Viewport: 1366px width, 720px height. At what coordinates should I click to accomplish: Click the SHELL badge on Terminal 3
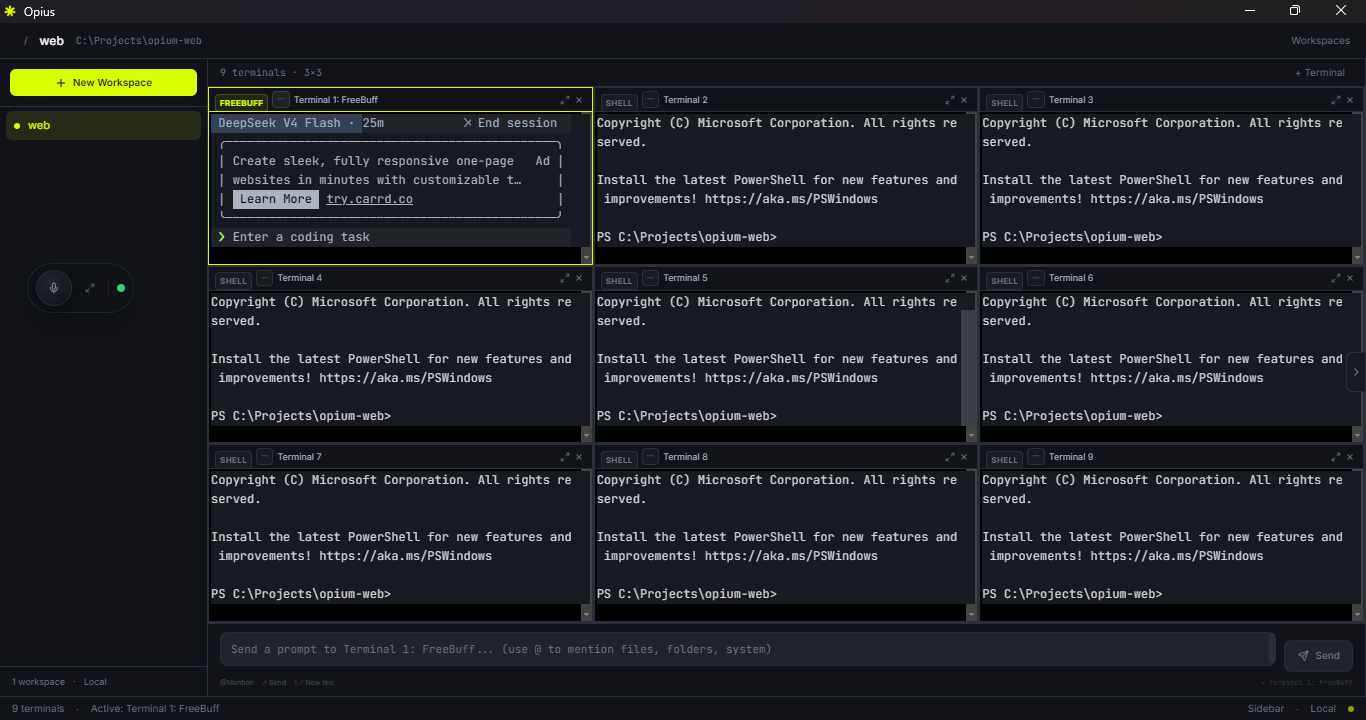1004,103
